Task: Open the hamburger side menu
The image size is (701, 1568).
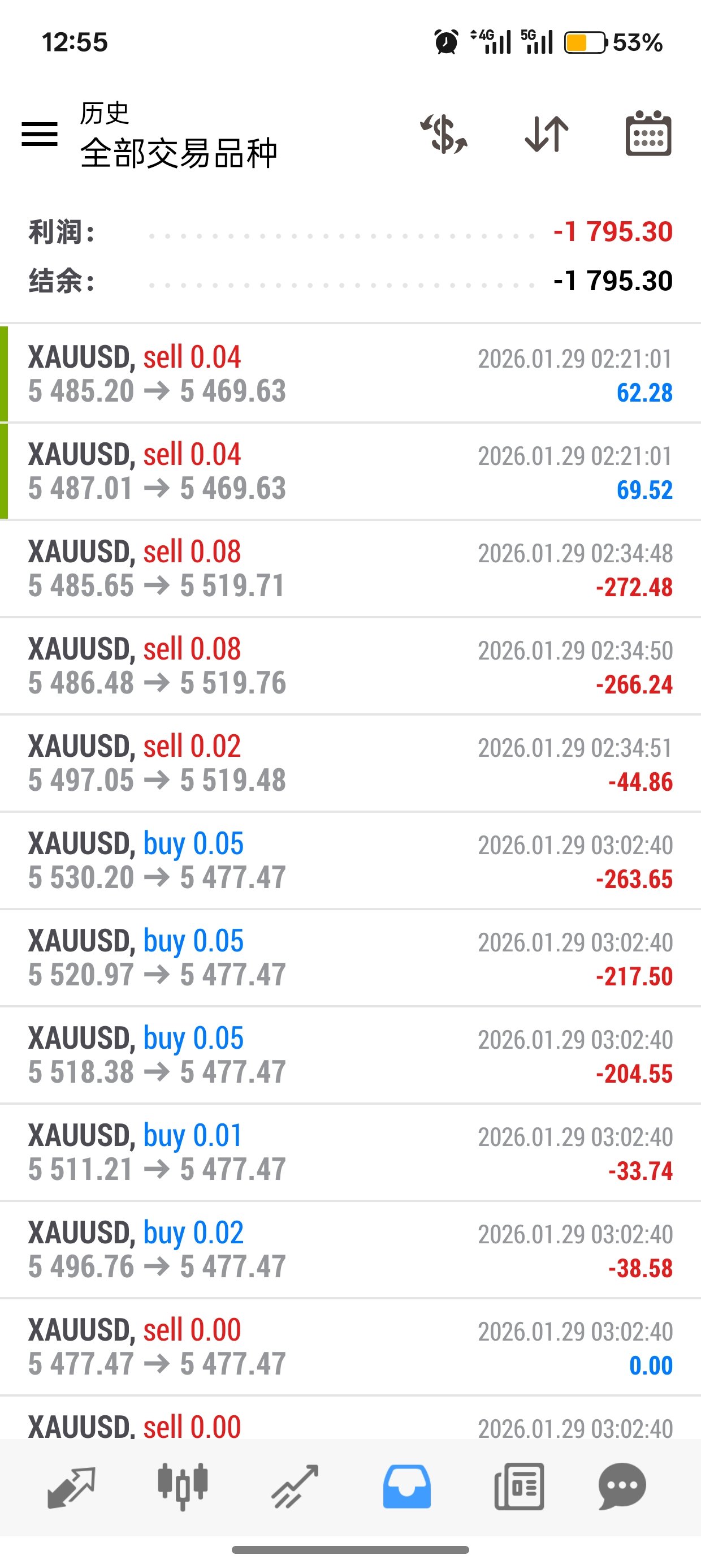Action: 40,134
